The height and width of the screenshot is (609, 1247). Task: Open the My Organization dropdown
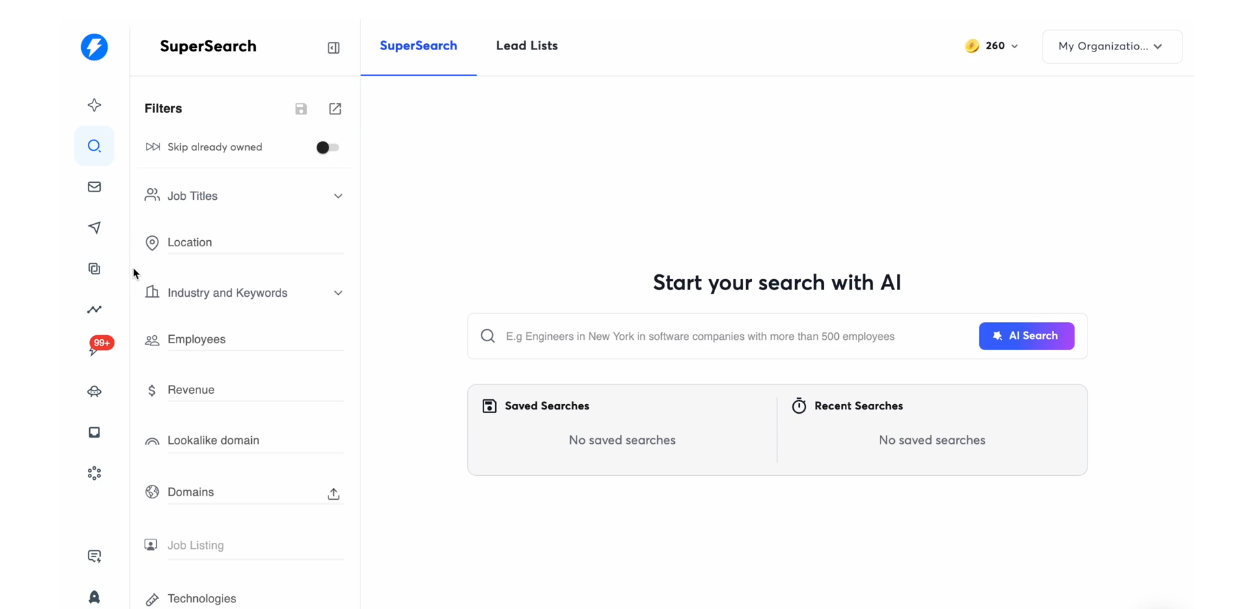pos(1112,46)
